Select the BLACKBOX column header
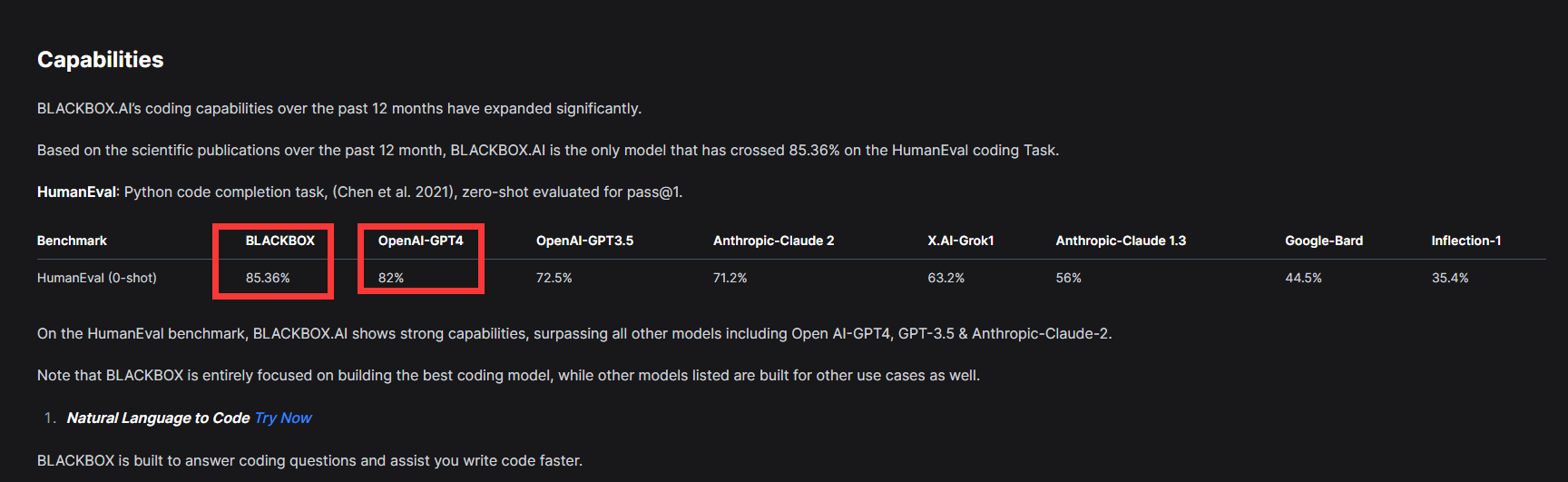The height and width of the screenshot is (482, 1568). [x=279, y=241]
